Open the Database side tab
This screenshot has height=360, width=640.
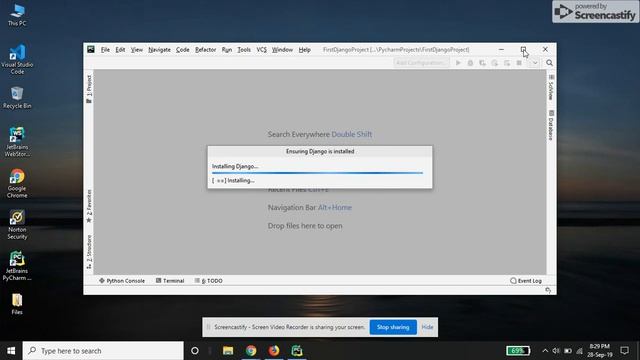[551, 125]
